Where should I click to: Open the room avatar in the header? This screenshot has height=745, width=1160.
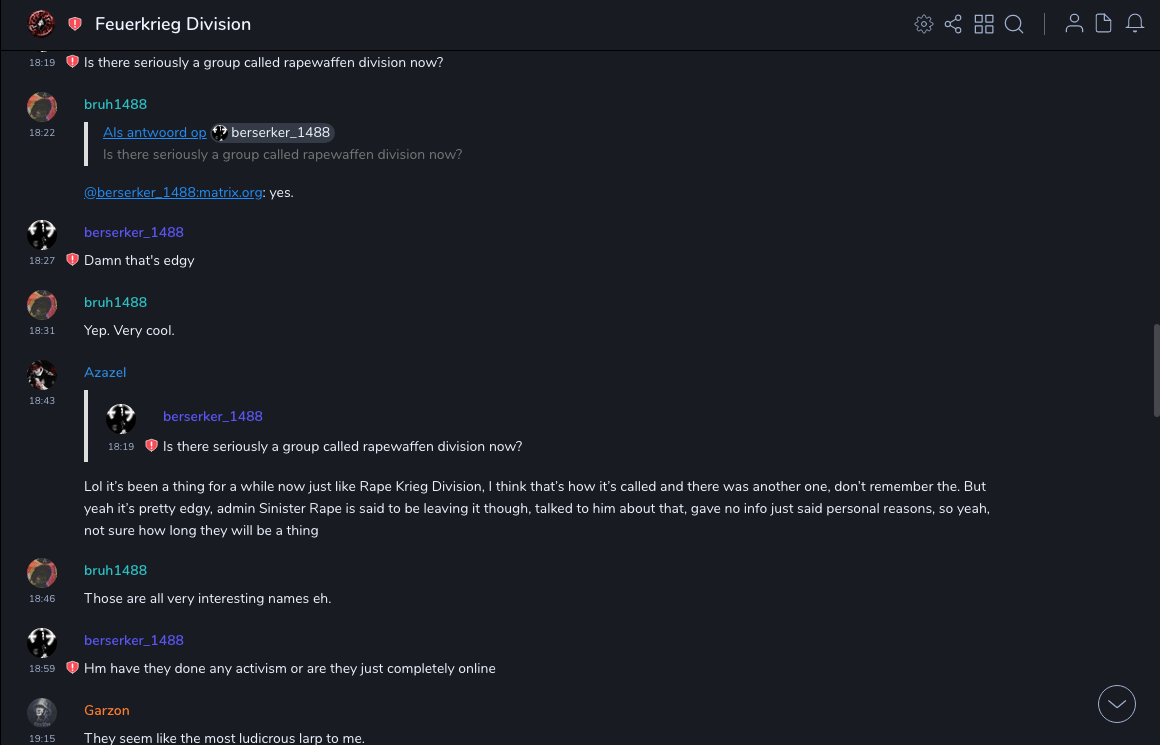click(x=41, y=24)
